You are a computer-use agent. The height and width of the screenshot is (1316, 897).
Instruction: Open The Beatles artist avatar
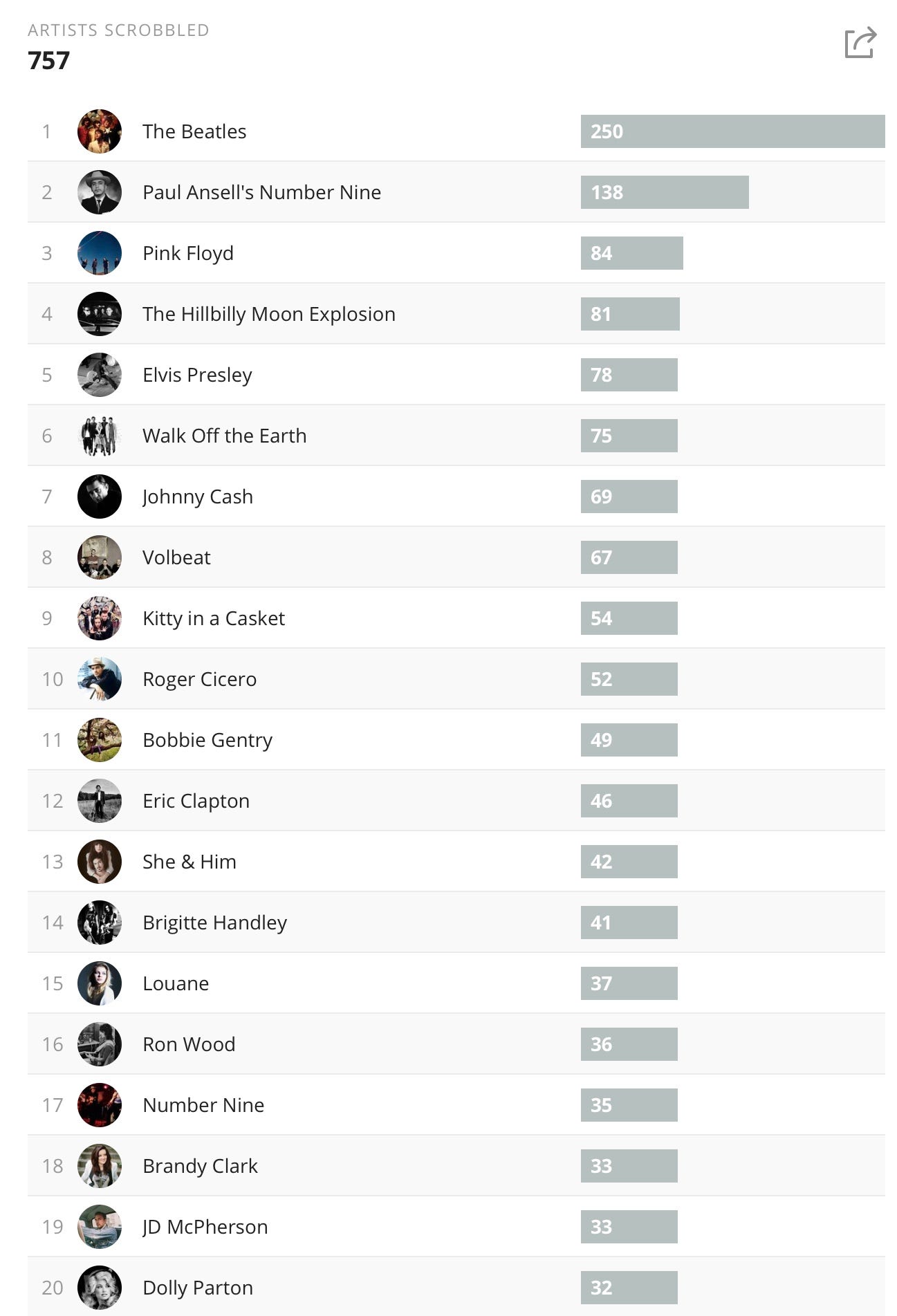click(x=100, y=131)
